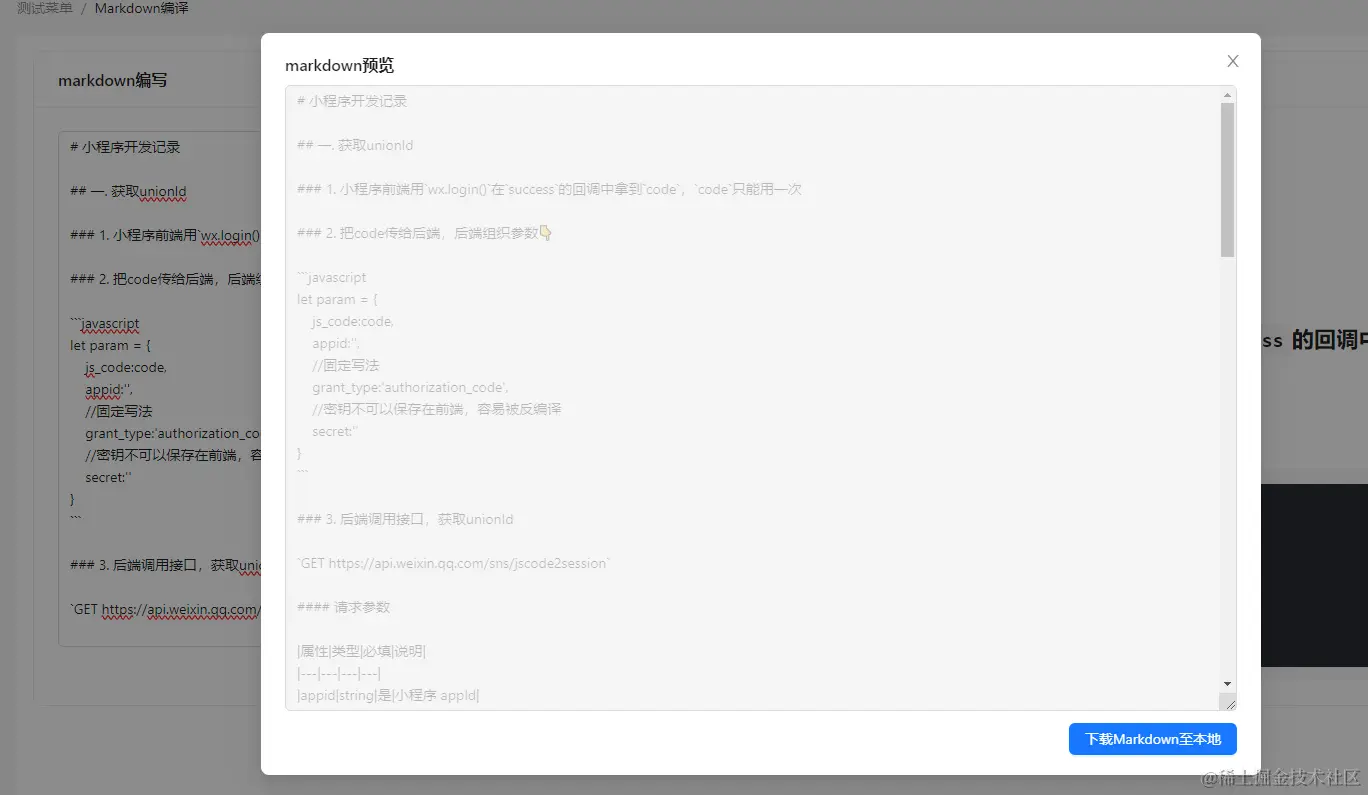Click the 'markdown编写' heading in background page
The image size is (1368, 795).
tap(113, 80)
